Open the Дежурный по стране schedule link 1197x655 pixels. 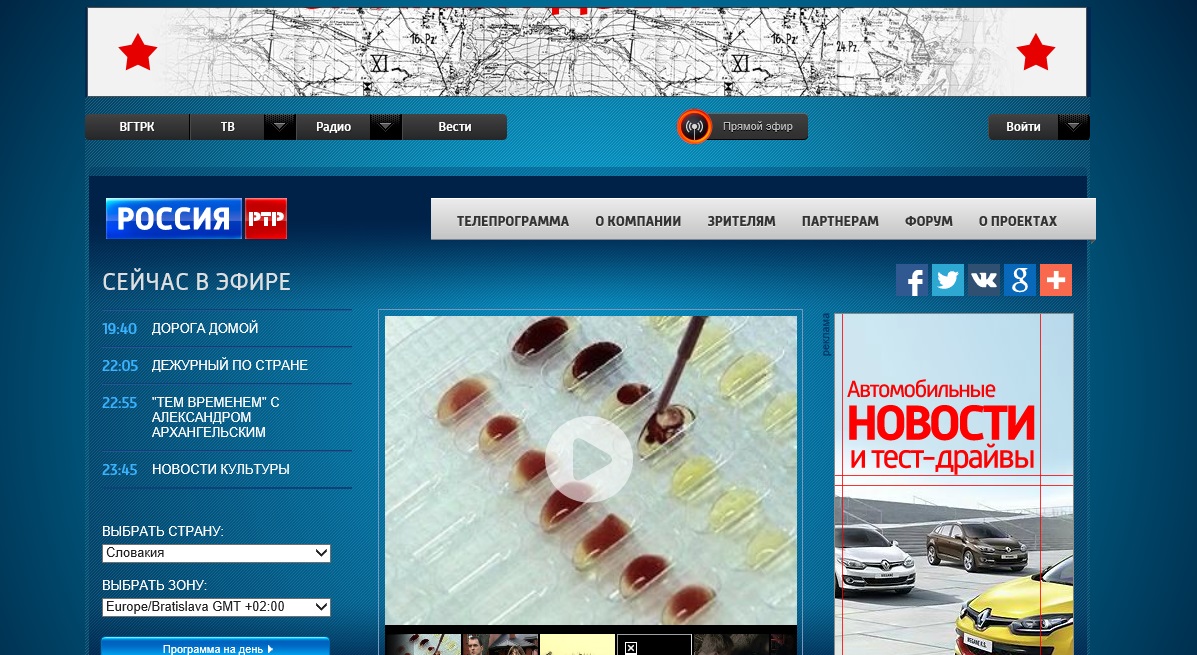tap(229, 365)
